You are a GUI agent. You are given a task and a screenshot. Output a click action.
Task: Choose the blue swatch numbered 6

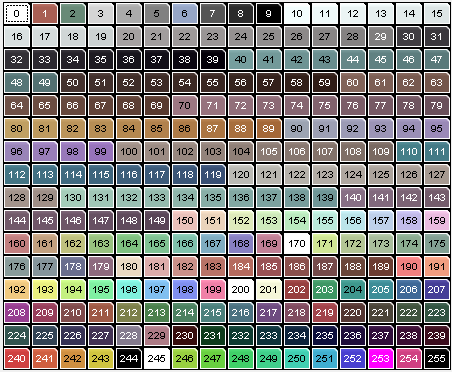coord(185,13)
